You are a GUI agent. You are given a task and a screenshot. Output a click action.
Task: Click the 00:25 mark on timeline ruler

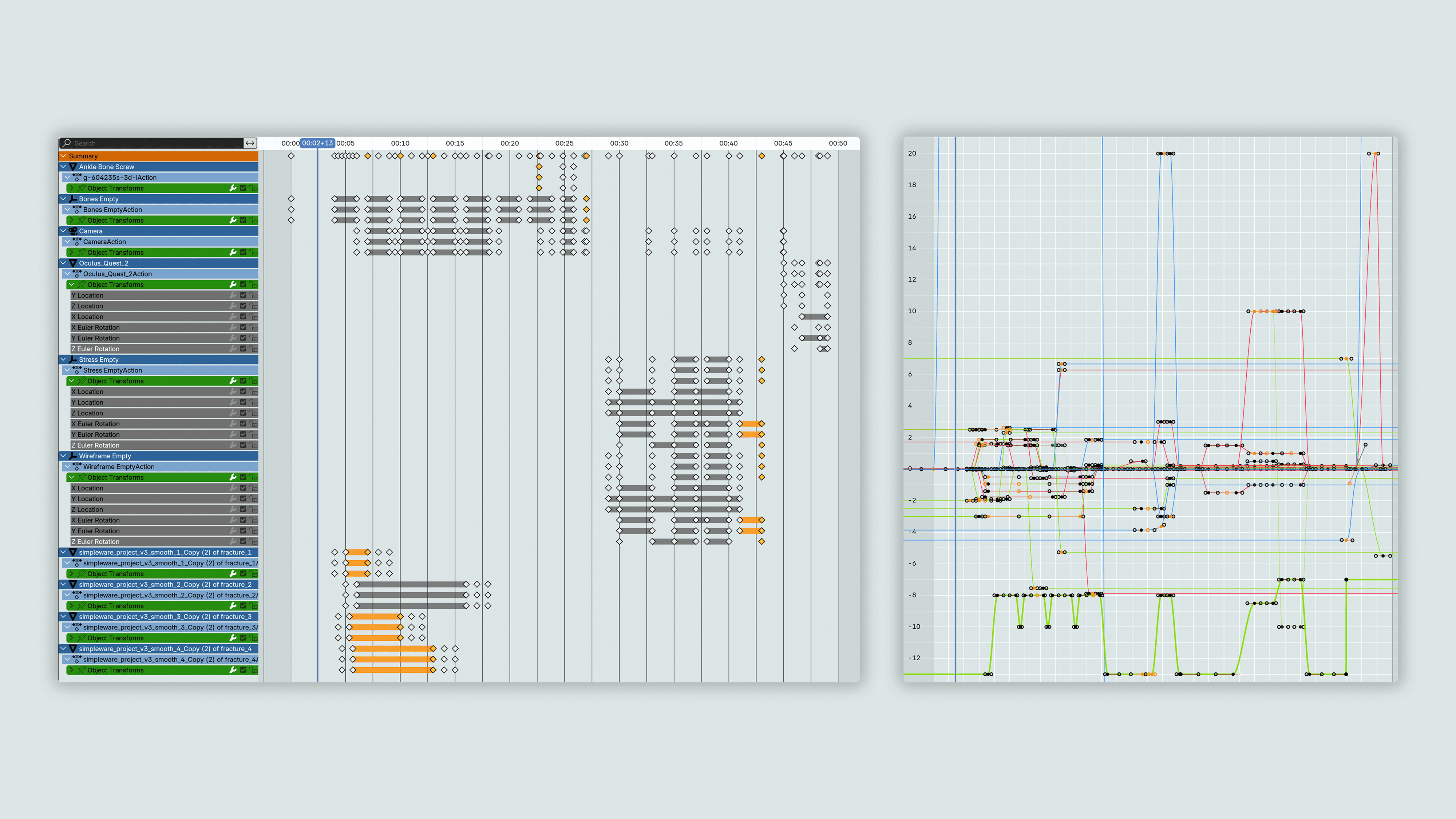coord(564,143)
